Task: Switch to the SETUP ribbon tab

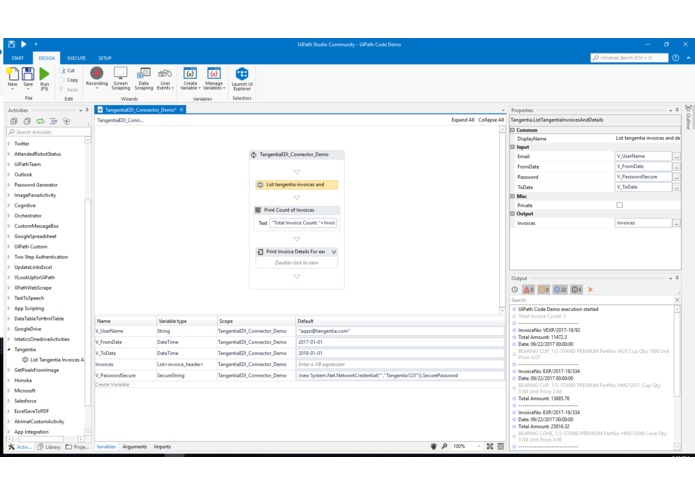Action: coord(105,58)
